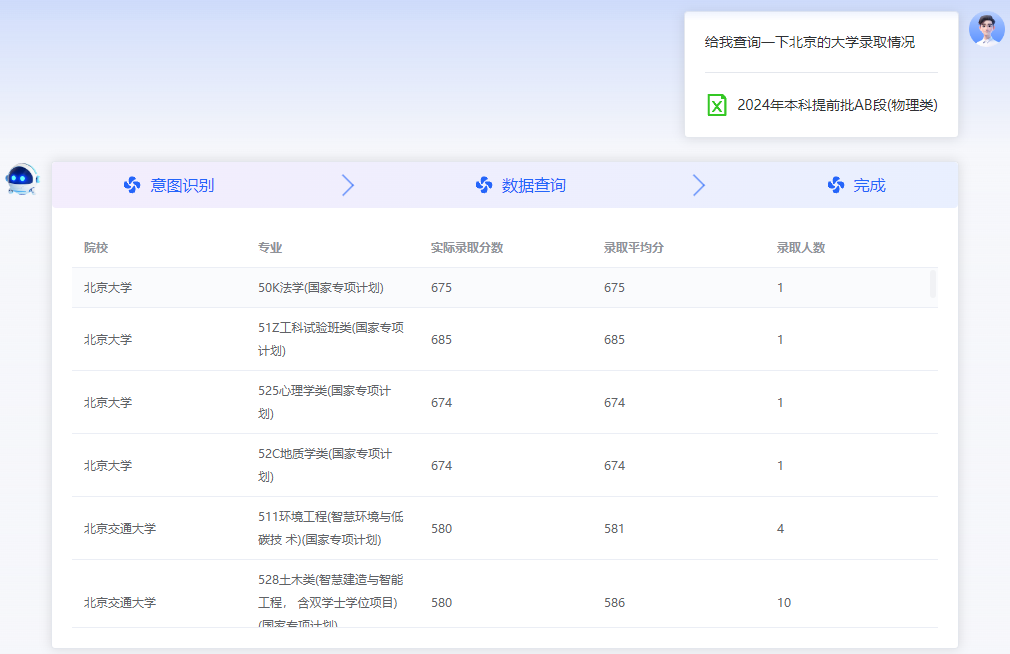Select 北京交通大学 in the 528土木类 row
Screen dimensions: 1010x654
[120, 603]
